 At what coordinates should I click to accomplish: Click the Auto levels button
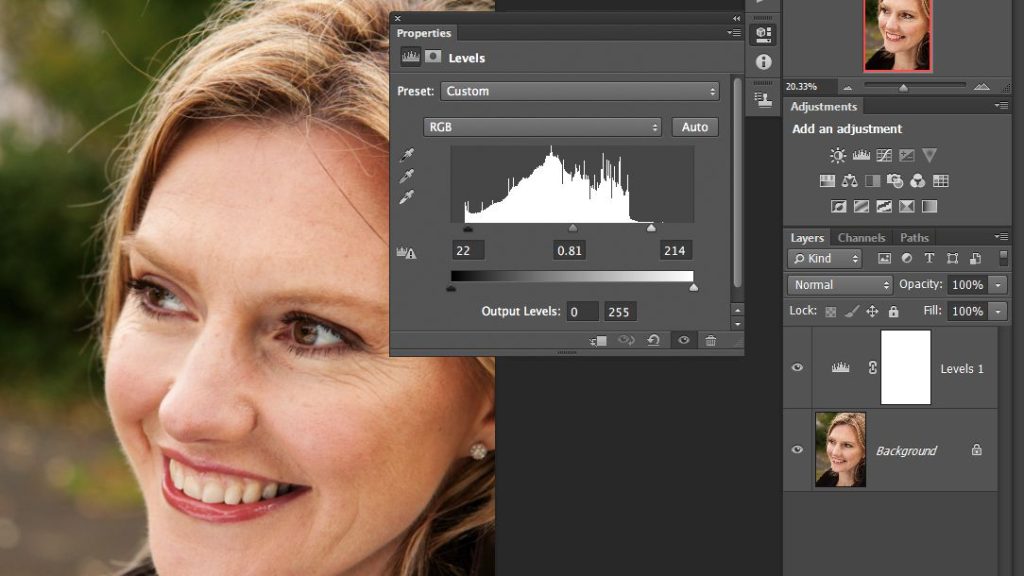click(694, 127)
